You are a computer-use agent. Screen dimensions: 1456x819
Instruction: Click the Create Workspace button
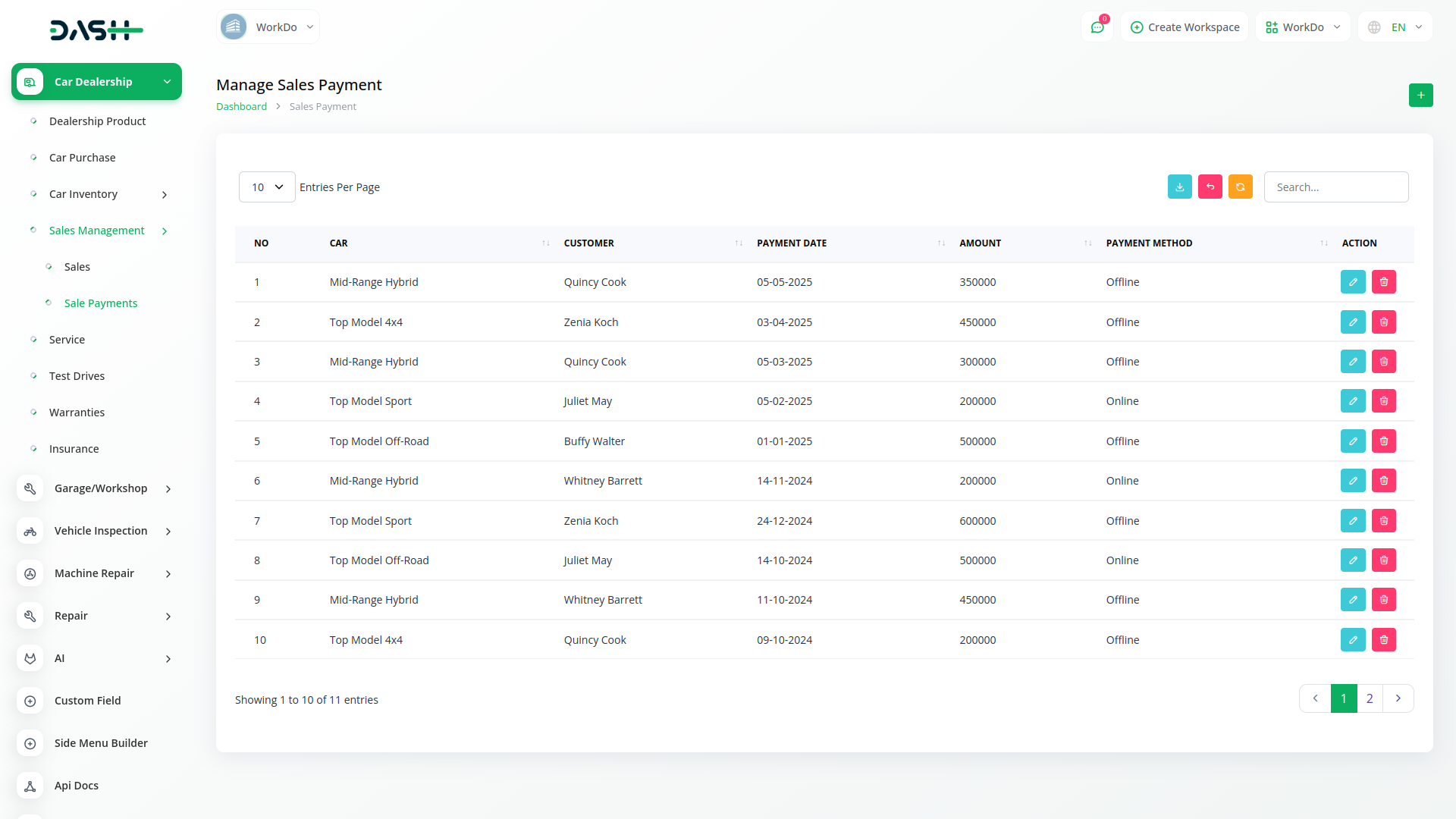(1185, 27)
